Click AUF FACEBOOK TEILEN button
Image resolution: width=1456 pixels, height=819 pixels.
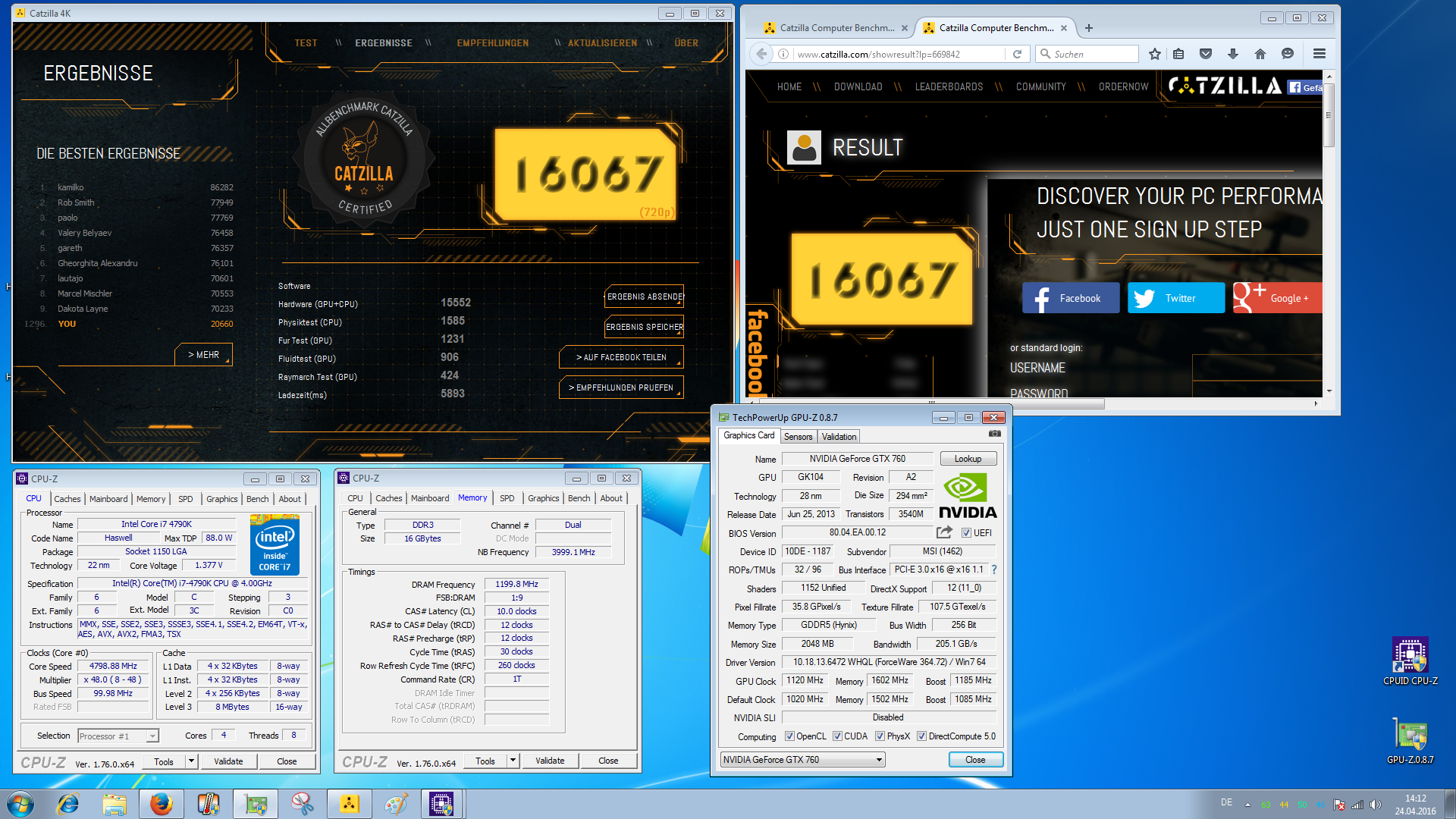coord(621,357)
